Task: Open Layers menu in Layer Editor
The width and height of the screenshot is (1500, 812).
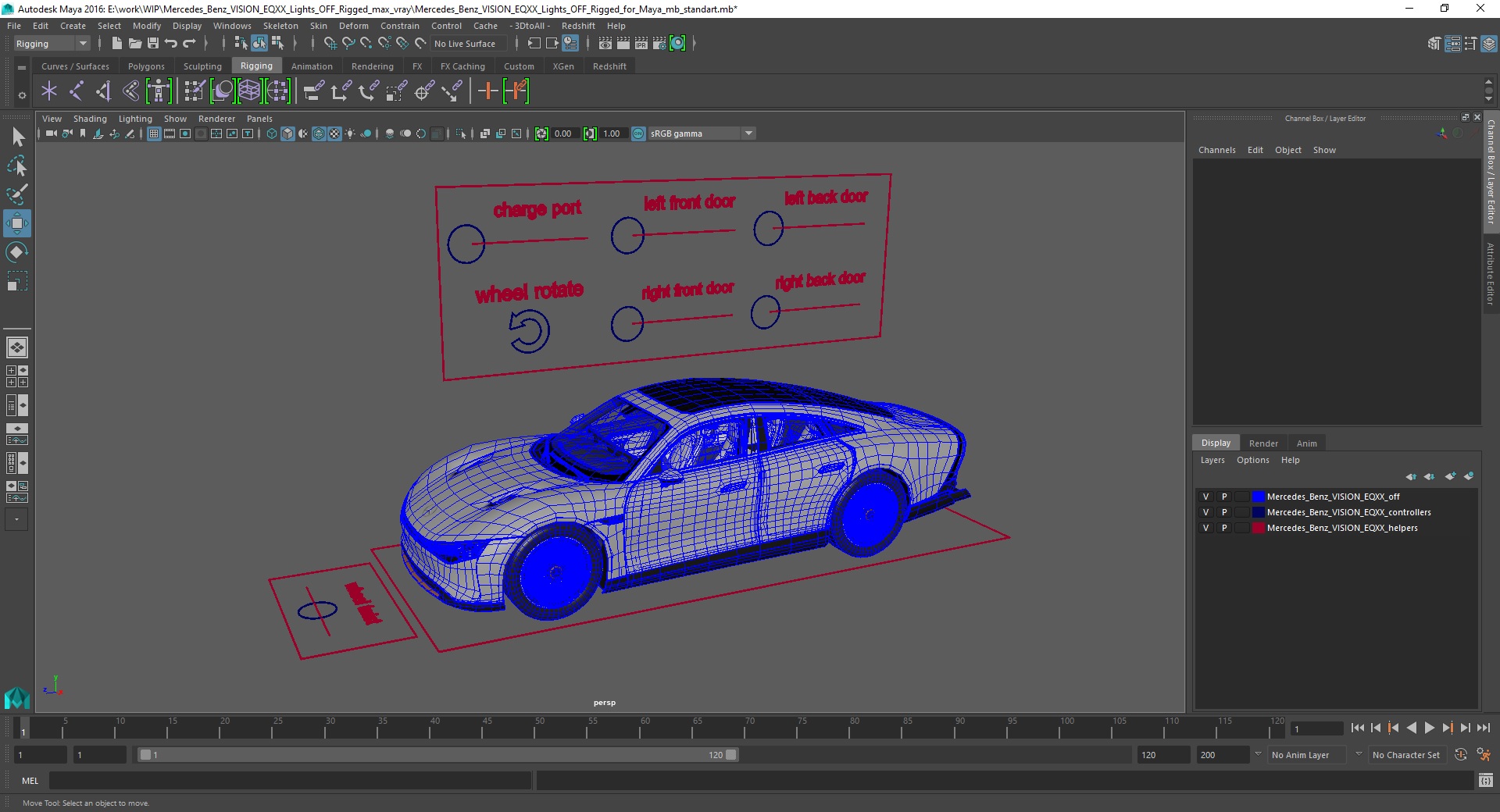Action: point(1212,460)
